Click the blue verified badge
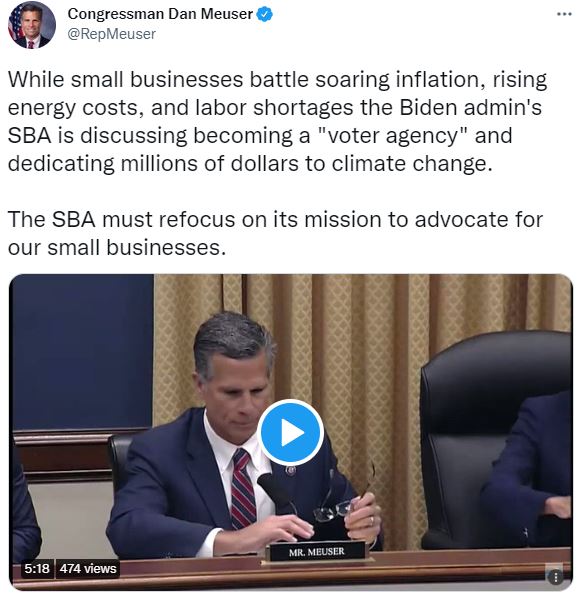This screenshot has height=595, width=583. click(x=265, y=14)
